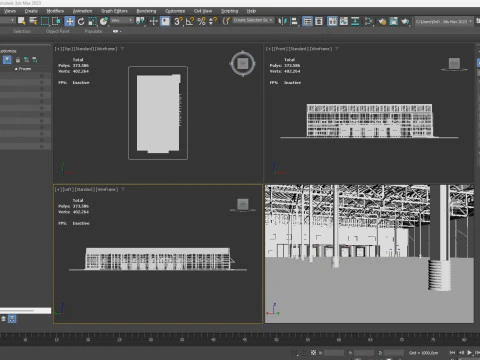Screen dimensions: 480x360
Task: Open reference coordinate system View dropdown
Action: [x=122, y=21]
